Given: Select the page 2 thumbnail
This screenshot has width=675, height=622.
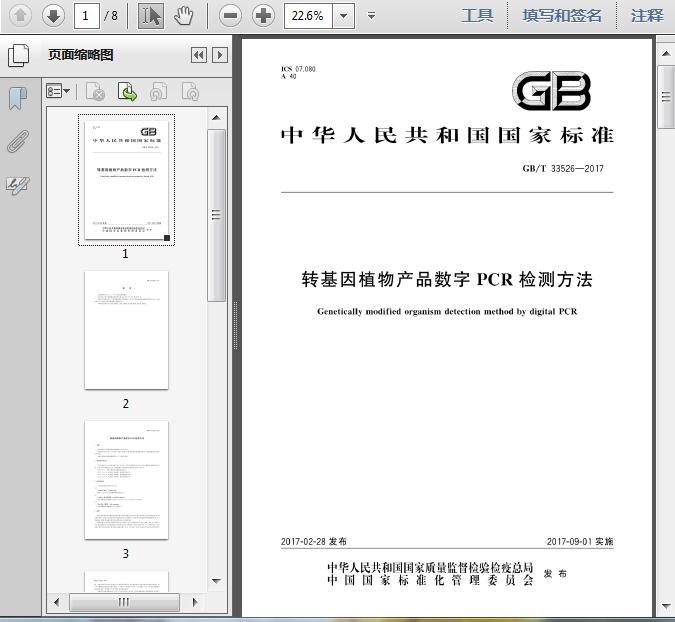Looking at the screenshot, I should click(126, 330).
